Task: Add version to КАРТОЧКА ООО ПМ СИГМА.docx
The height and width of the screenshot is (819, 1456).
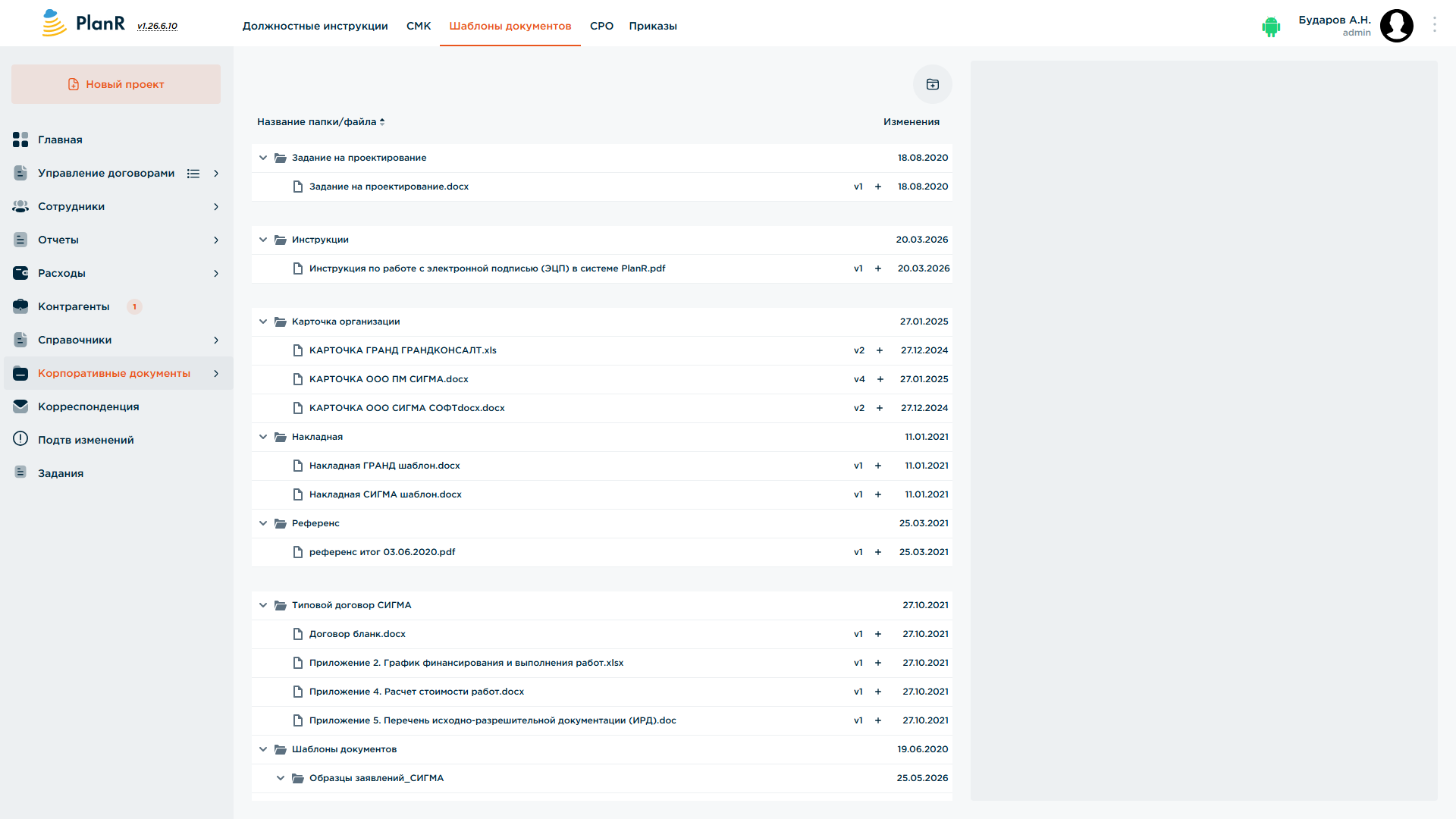Action: (x=880, y=379)
